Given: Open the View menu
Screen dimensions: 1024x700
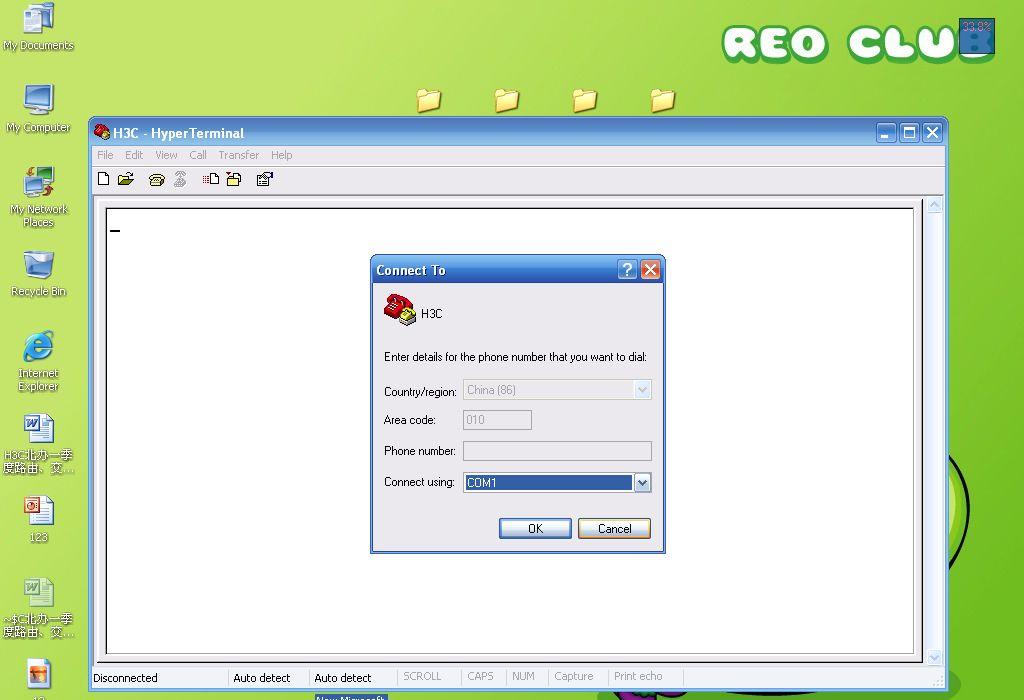Looking at the screenshot, I should [x=166, y=155].
